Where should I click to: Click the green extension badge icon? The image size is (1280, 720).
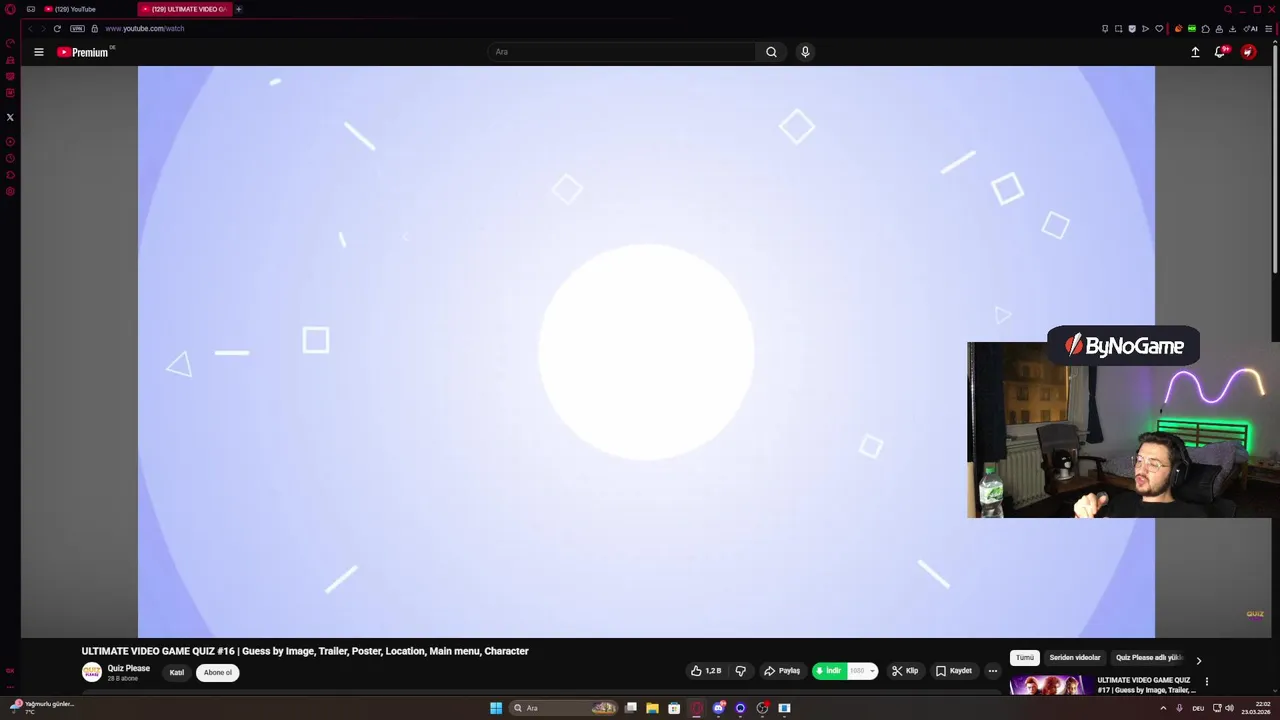click(1192, 28)
